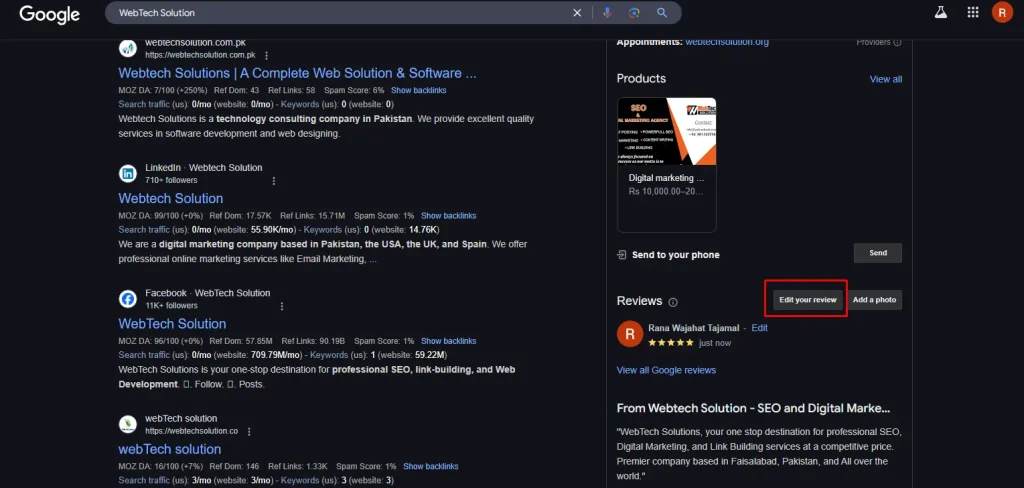Image resolution: width=1024 pixels, height=488 pixels.
Task: Show backlinks for Facebook result
Action: pos(449,341)
